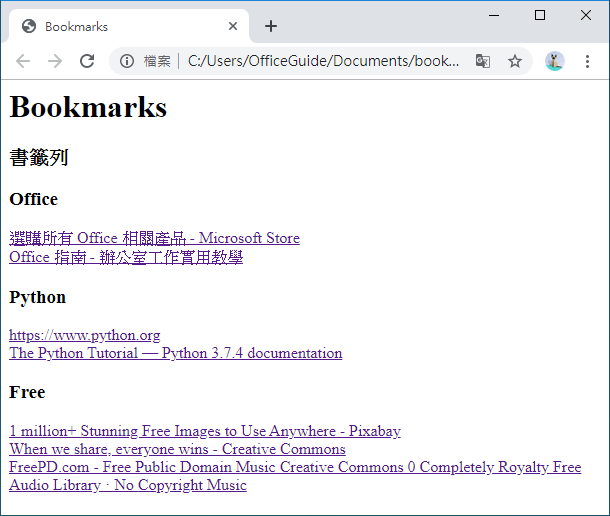This screenshot has height=516, width=610.
Task: Select the Bookmarks tab
Action: point(129,26)
